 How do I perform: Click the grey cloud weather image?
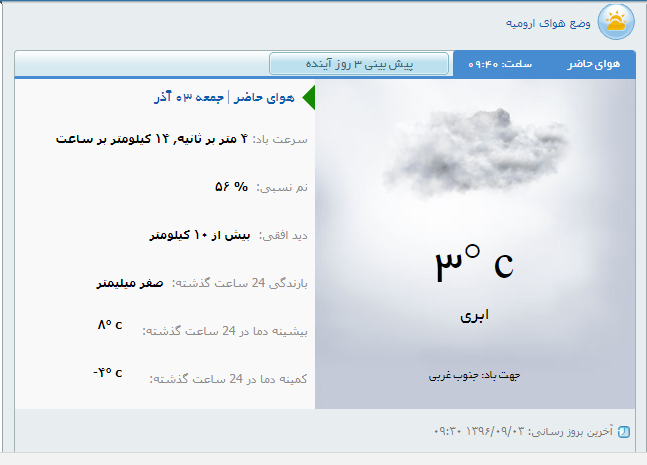(x=475, y=155)
